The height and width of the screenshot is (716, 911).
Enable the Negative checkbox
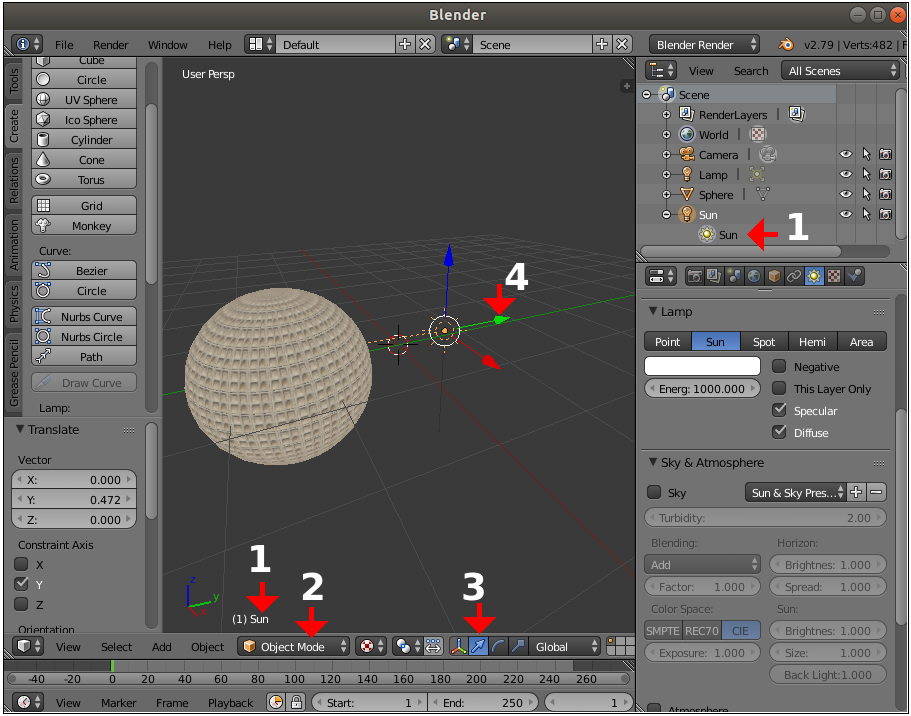[x=779, y=366]
